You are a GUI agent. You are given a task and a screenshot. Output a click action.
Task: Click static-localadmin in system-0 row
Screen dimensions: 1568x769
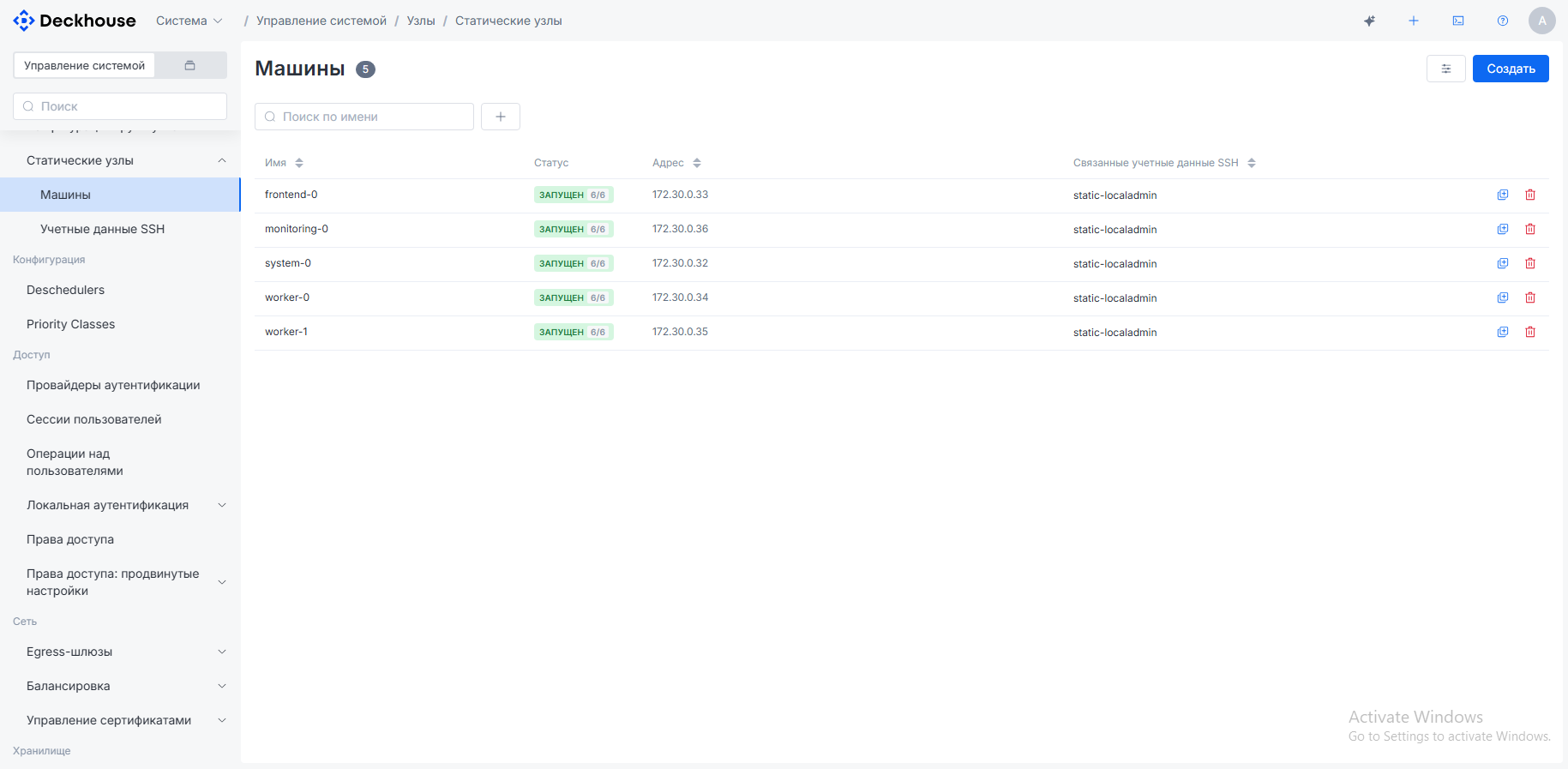click(x=1114, y=264)
